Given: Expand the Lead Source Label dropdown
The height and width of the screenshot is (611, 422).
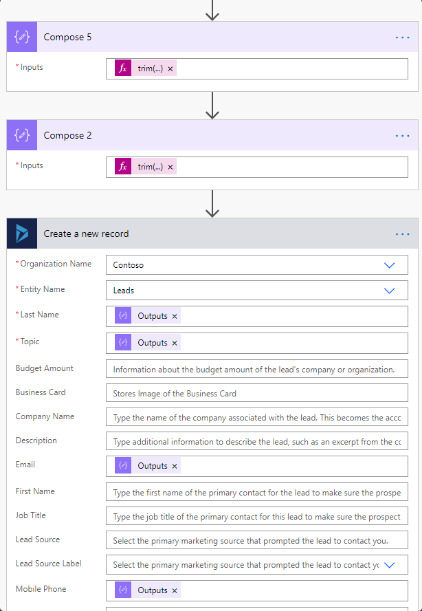Looking at the screenshot, I should (x=389, y=565).
